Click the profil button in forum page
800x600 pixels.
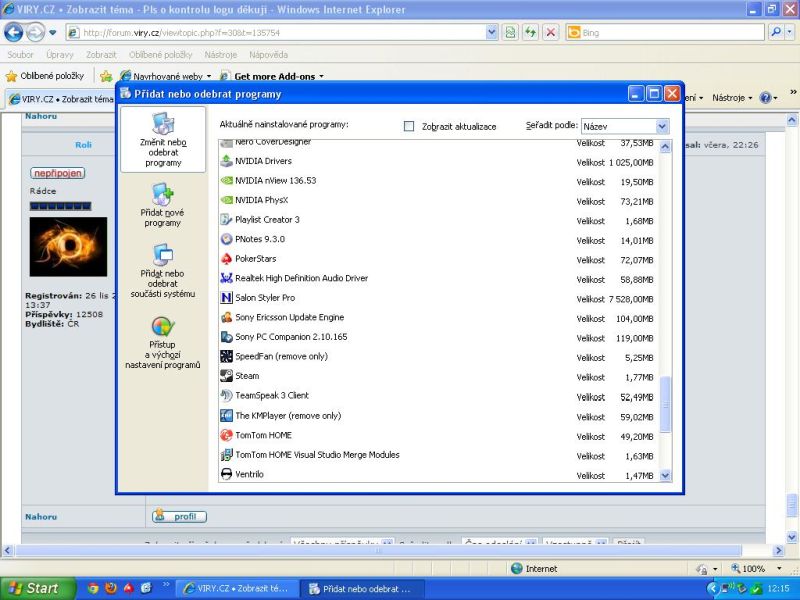click(x=179, y=516)
